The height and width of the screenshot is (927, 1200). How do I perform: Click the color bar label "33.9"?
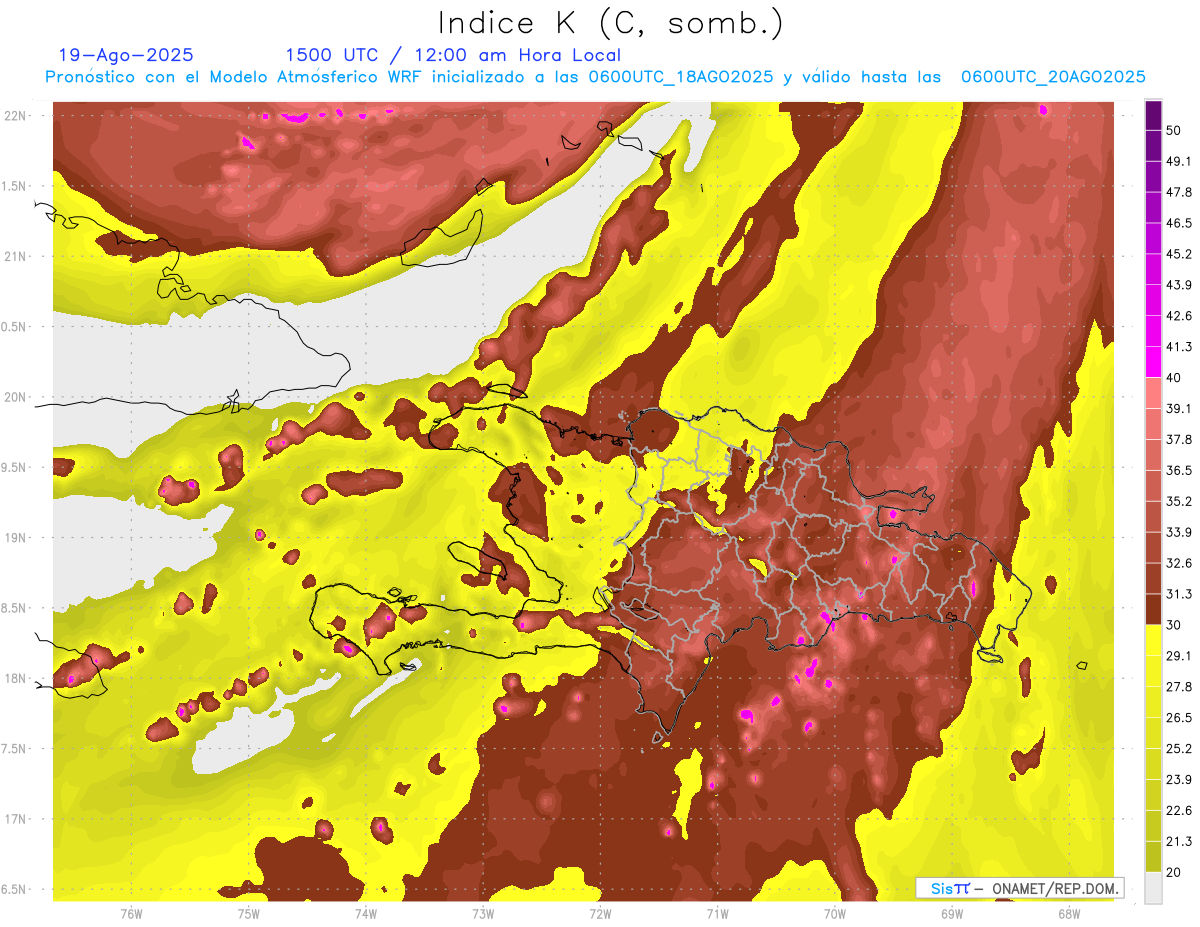[1178, 533]
